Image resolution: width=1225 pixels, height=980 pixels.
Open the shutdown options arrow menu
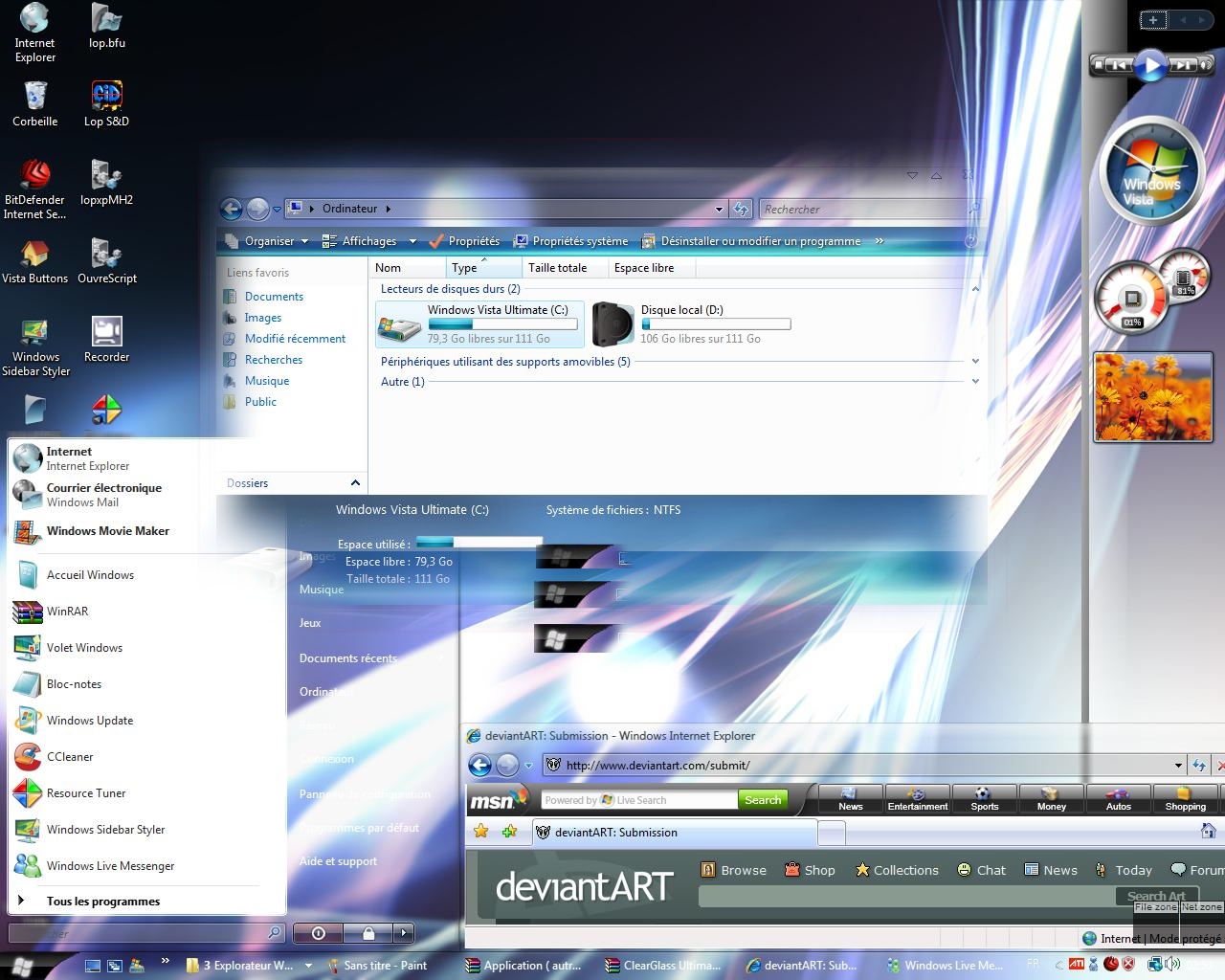(x=404, y=932)
